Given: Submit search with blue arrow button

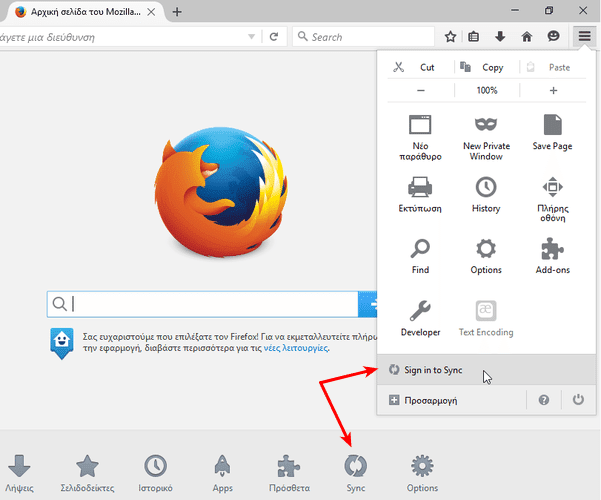Looking at the screenshot, I should tap(368, 304).
